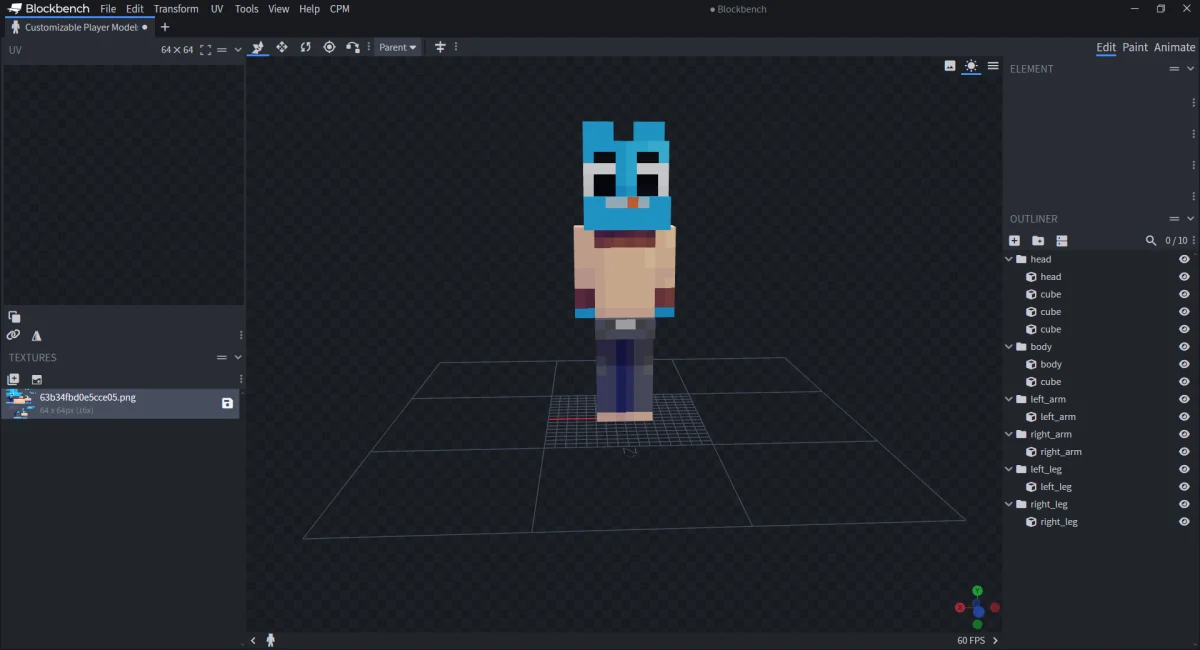Click the Center Lateral transform icon
The width and height of the screenshot is (1200, 650).
(x=440, y=47)
